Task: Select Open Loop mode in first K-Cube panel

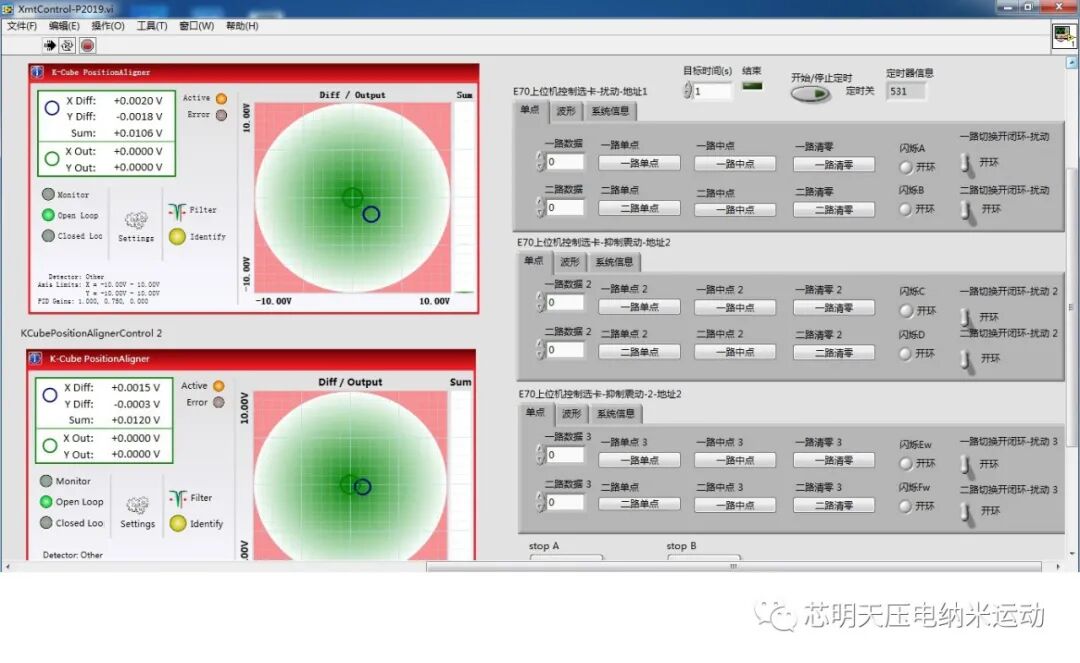Action: [x=48, y=215]
